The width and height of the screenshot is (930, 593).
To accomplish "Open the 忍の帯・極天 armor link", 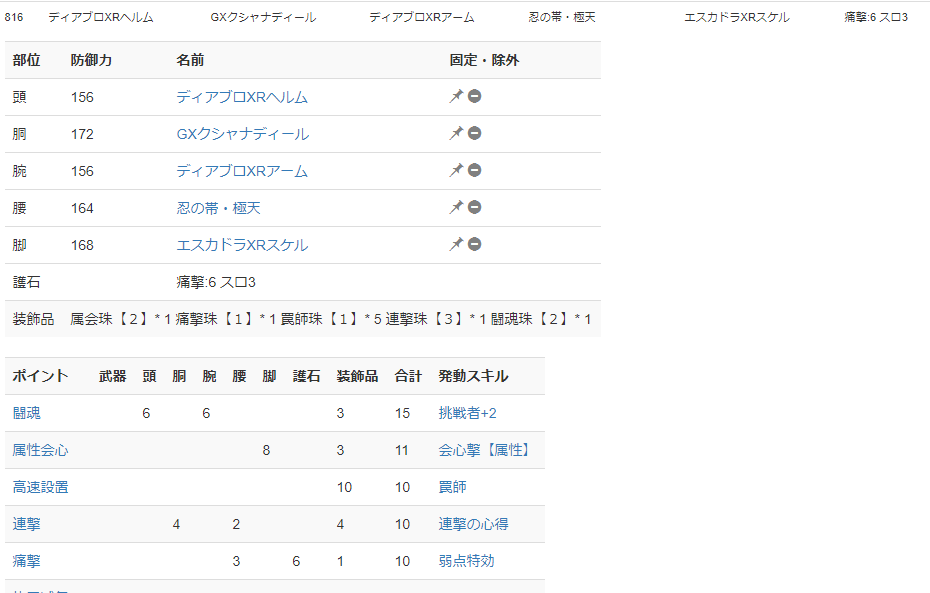I will [x=218, y=208].
